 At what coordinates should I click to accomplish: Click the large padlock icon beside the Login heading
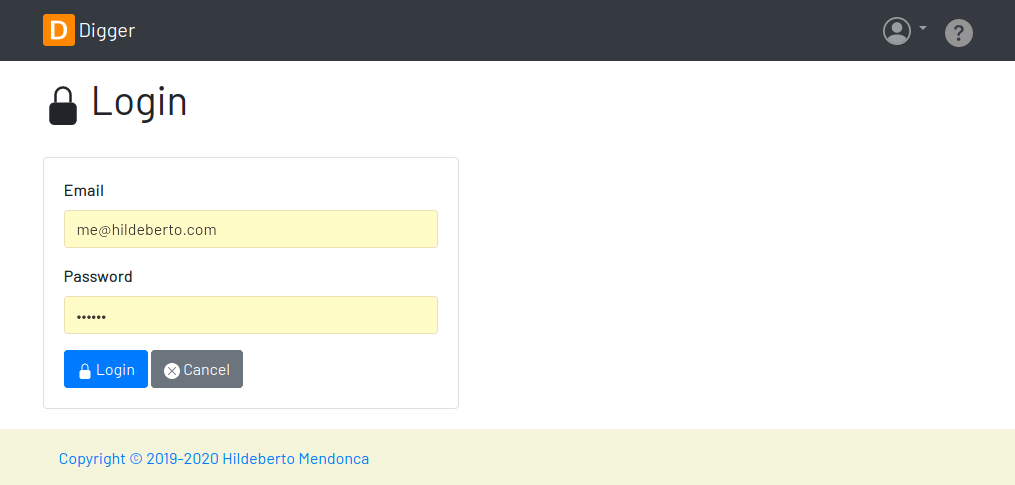coord(63,106)
